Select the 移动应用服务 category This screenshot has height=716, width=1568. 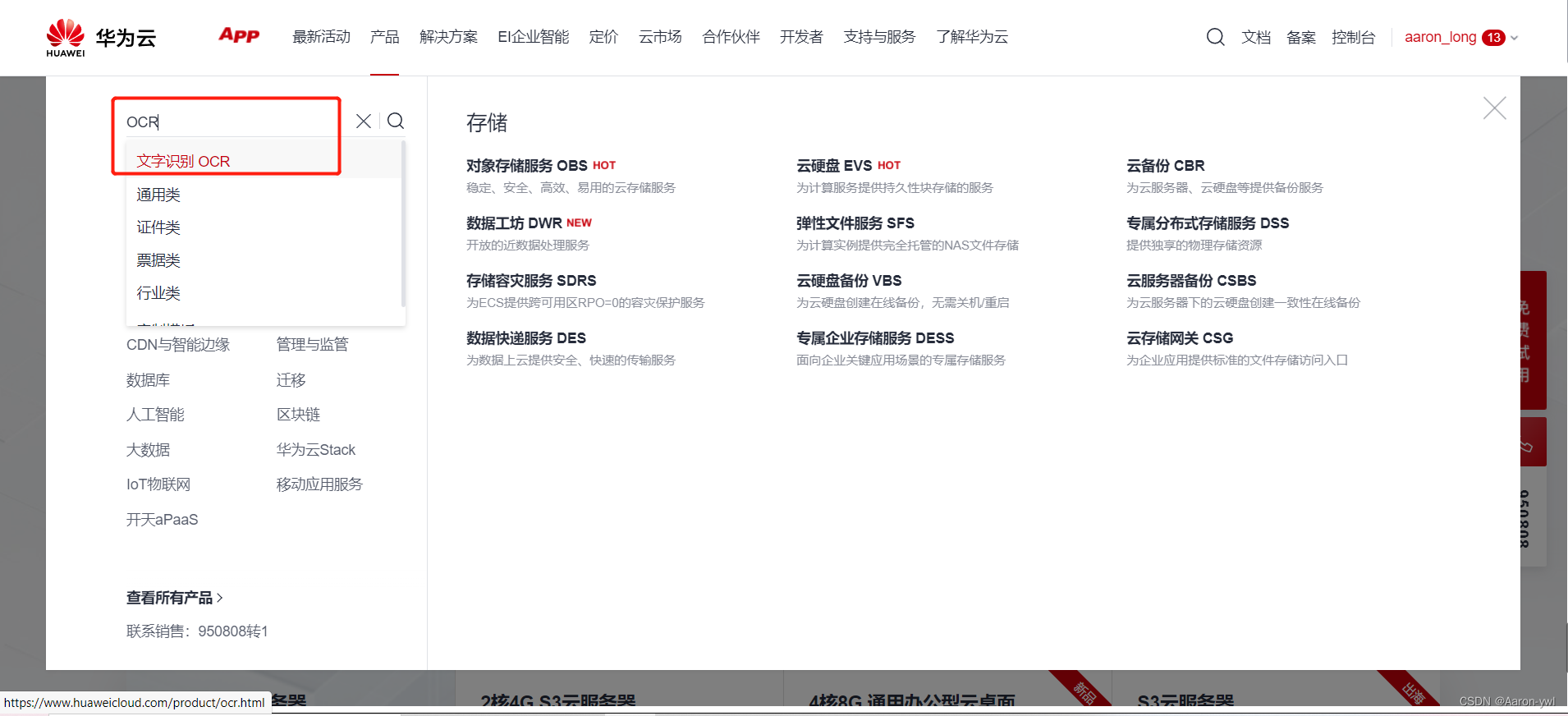pos(320,484)
